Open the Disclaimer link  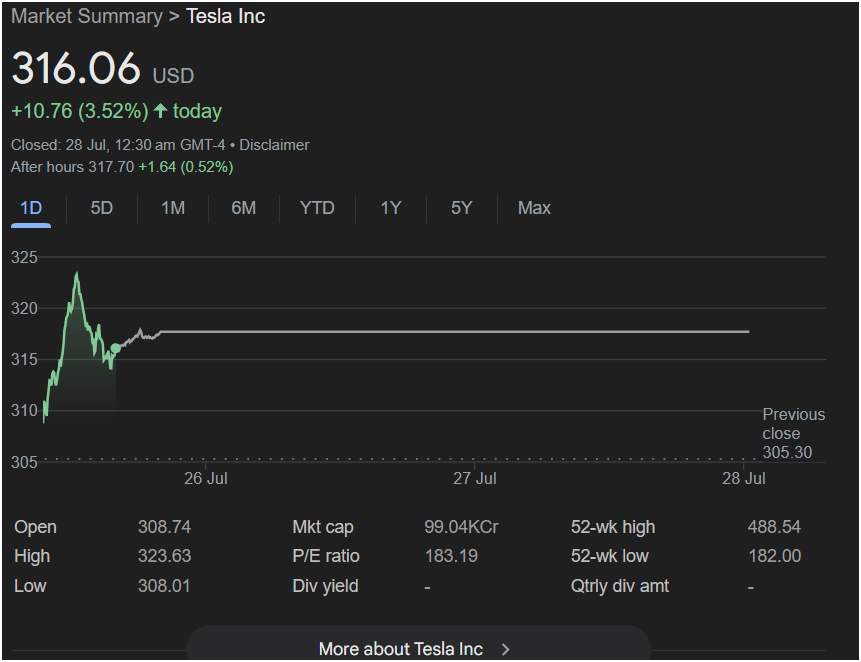pos(274,145)
